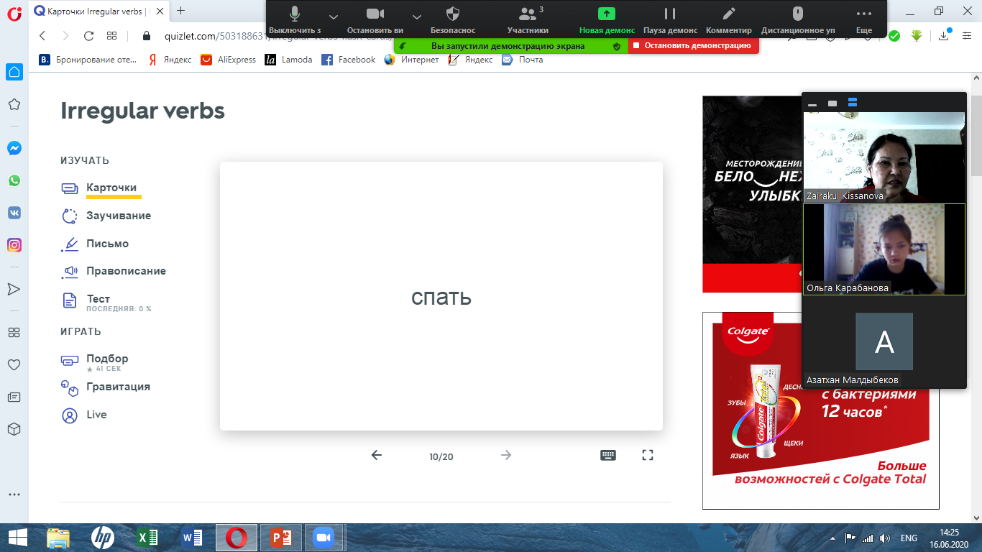Select the Zoom annotate pencil tool
Viewport: 982px width, 552px height.
728,14
